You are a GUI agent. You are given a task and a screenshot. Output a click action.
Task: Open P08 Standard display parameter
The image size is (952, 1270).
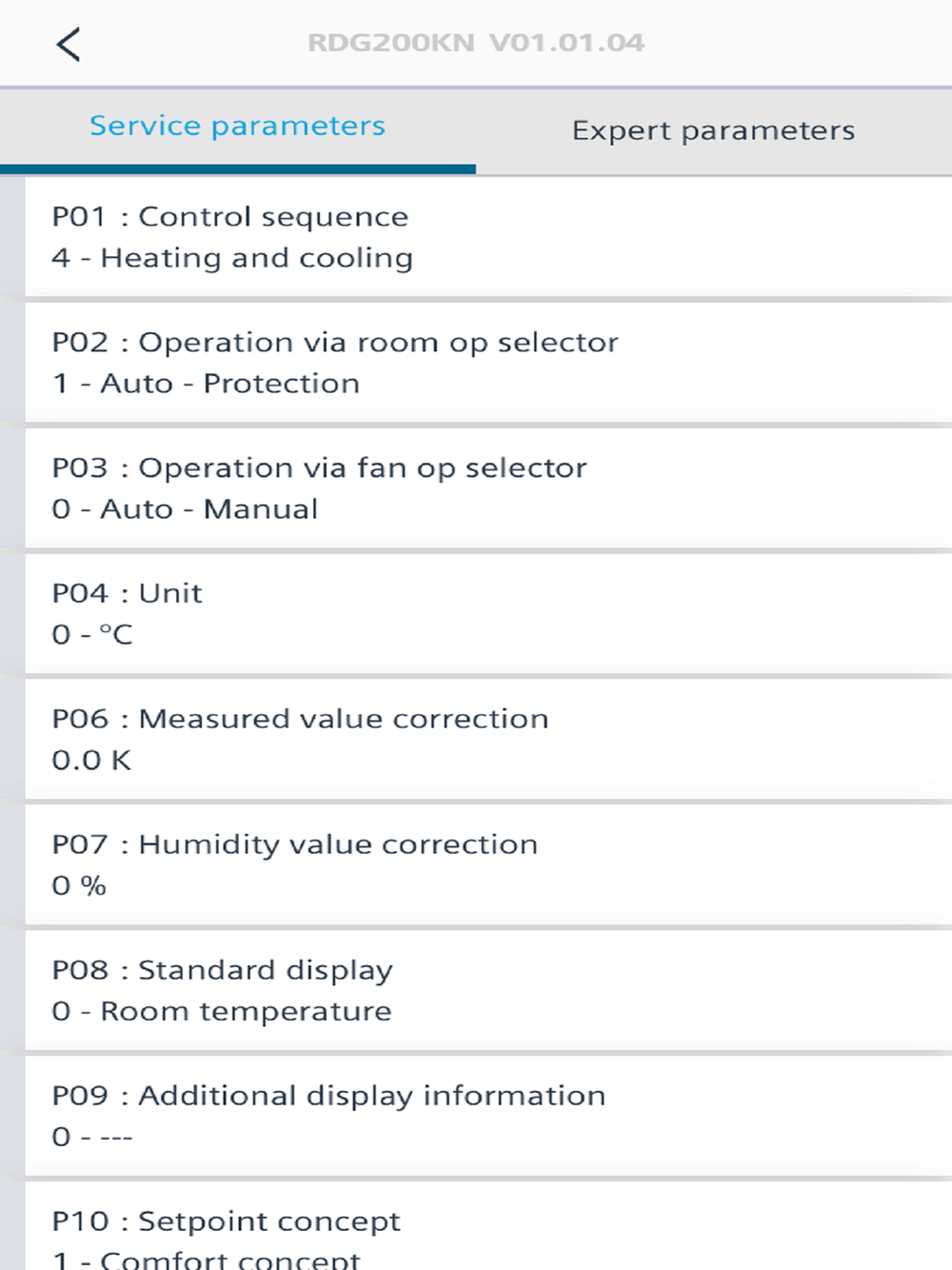488,991
